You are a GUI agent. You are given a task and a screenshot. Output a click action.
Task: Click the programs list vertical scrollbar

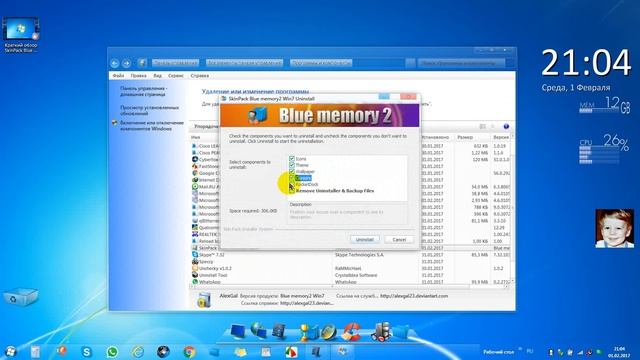[512, 208]
